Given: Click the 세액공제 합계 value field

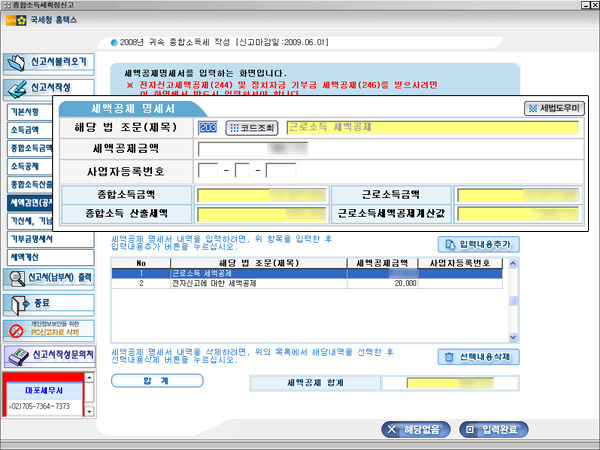Looking at the screenshot, I should click(450, 383).
